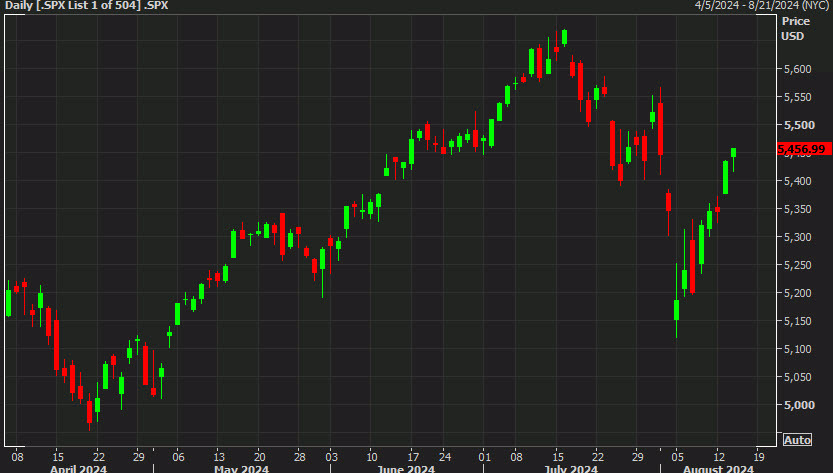Click the 5,150 price axis label
This screenshot has height=473, width=833.
[x=798, y=321]
